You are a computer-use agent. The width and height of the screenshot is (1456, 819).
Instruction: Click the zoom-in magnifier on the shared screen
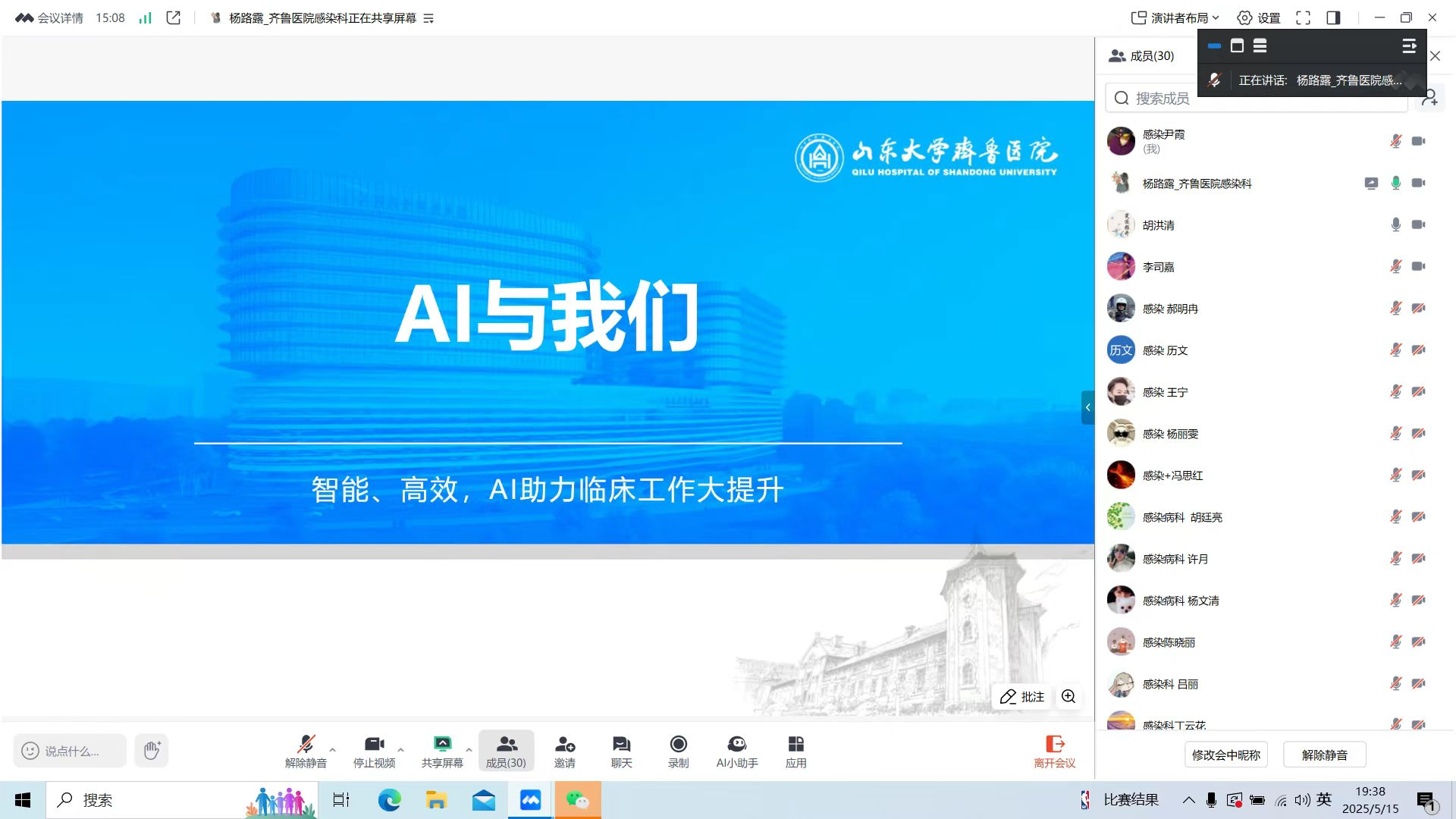[x=1068, y=696]
